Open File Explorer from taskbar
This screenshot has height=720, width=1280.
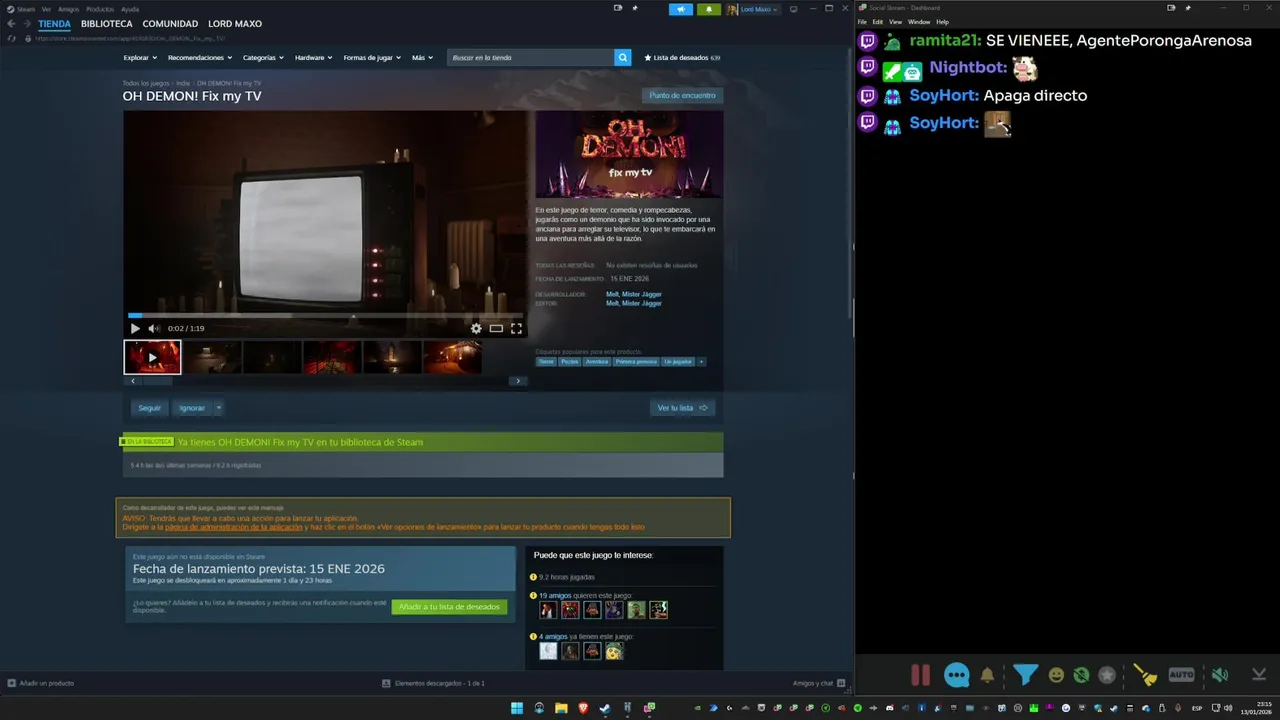coord(561,708)
